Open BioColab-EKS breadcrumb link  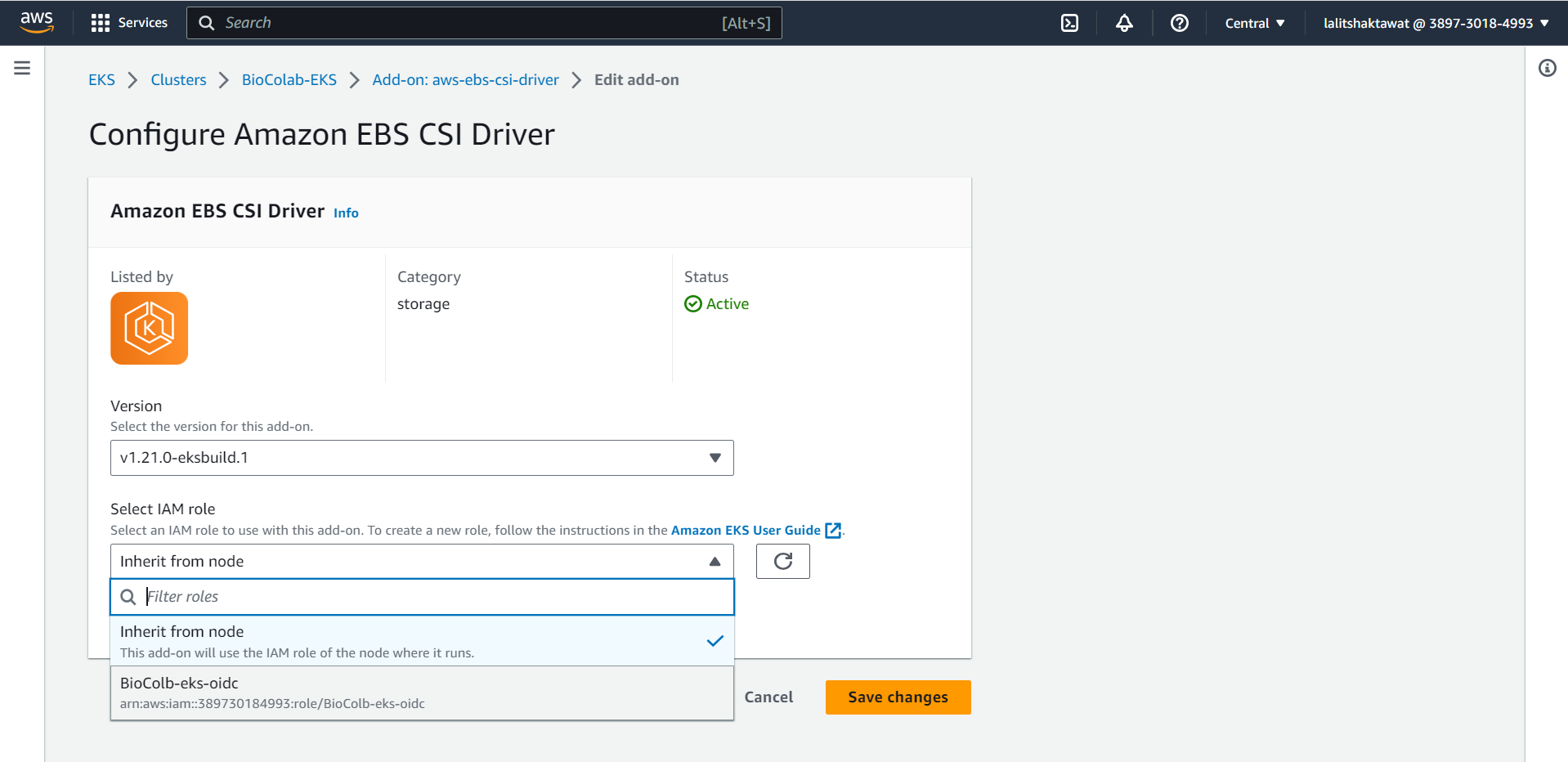(289, 80)
